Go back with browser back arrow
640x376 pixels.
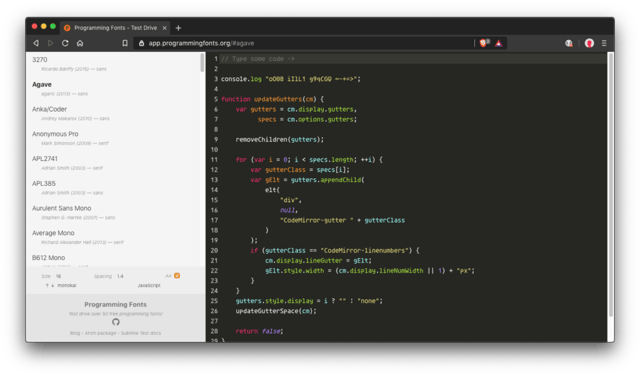(x=36, y=43)
